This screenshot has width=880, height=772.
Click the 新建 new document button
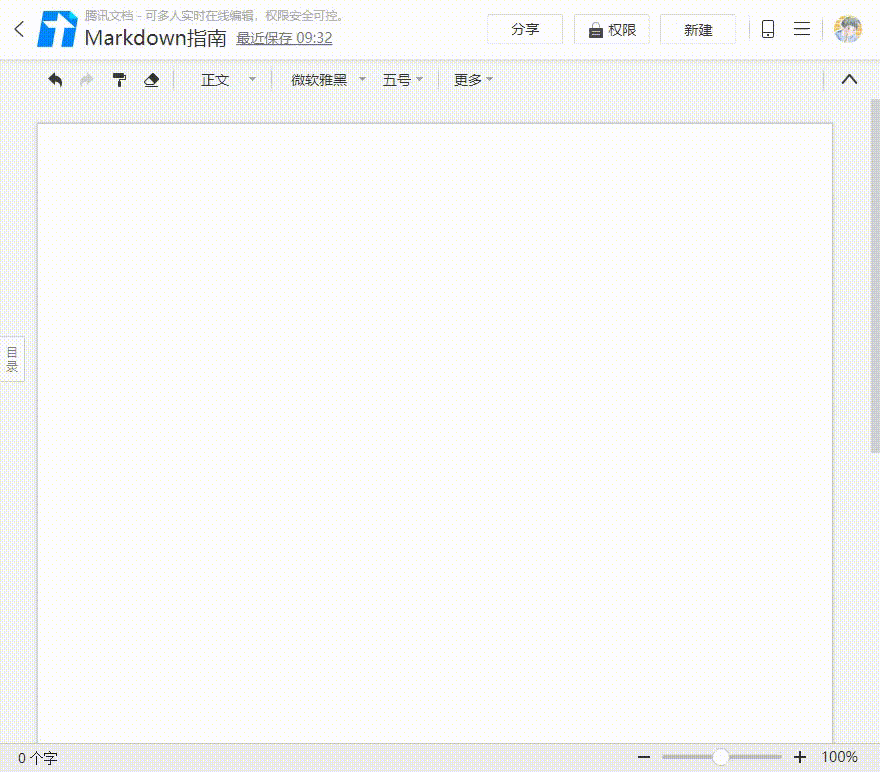coord(697,29)
